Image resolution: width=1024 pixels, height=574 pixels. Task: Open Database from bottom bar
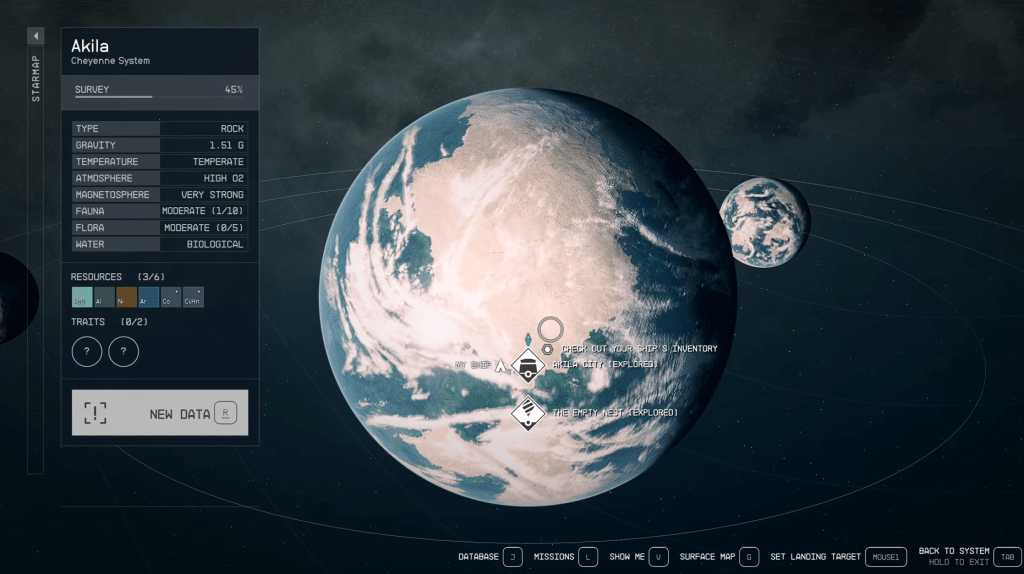(x=478, y=557)
